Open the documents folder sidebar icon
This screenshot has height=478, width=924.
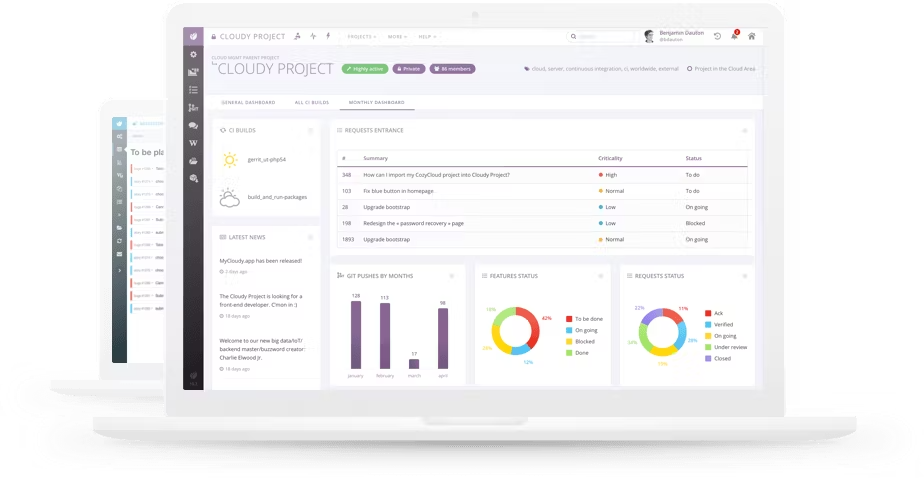point(193,161)
